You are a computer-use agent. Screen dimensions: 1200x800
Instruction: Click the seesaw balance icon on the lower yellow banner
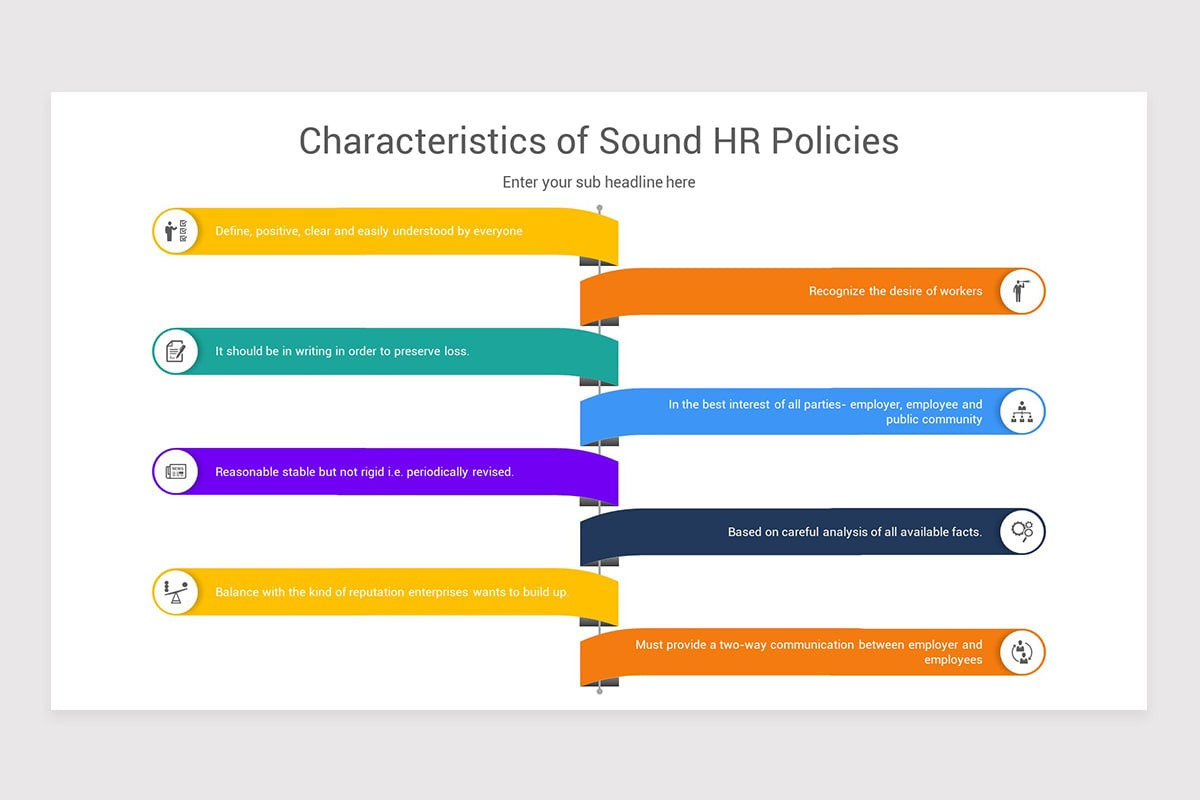(176, 591)
